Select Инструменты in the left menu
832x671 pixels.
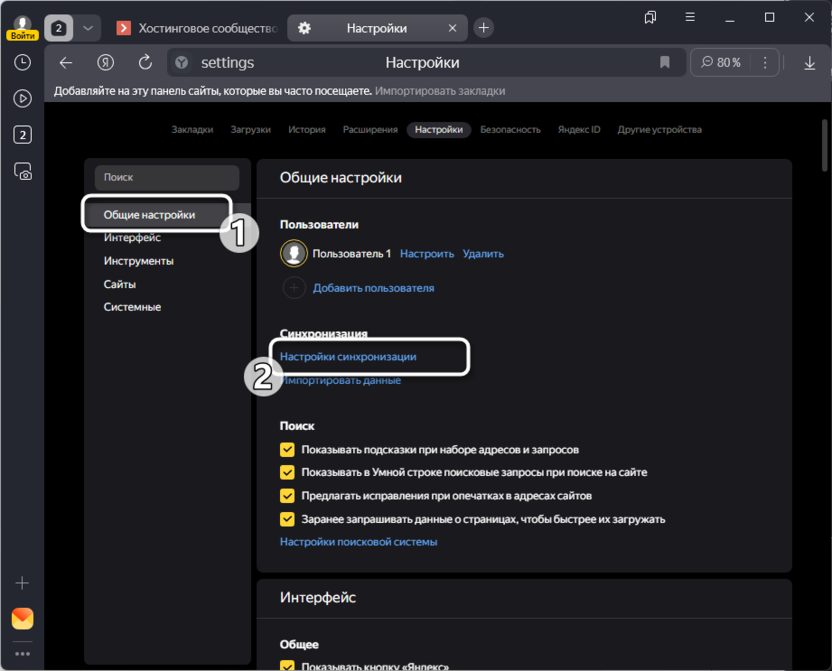(138, 261)
